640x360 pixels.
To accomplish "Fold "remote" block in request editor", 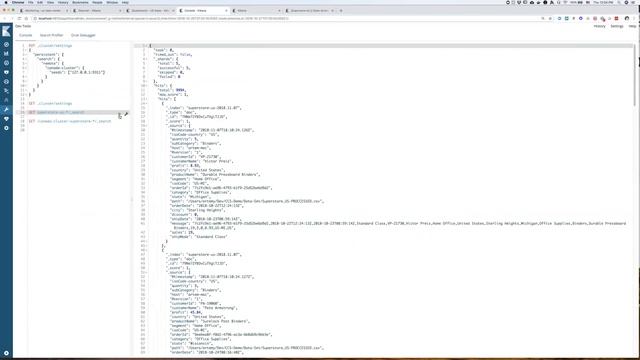I will 26,64.
